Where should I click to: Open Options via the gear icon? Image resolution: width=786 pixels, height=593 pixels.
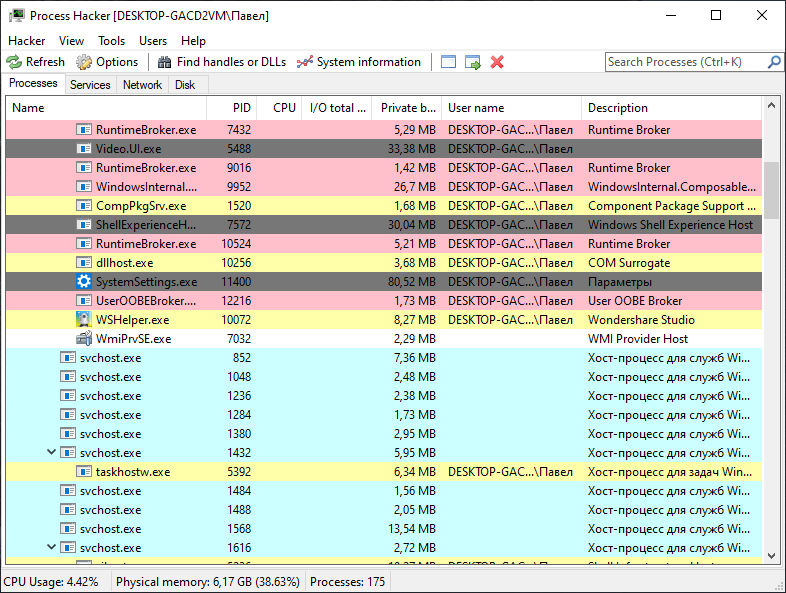[x=84, y=62]
